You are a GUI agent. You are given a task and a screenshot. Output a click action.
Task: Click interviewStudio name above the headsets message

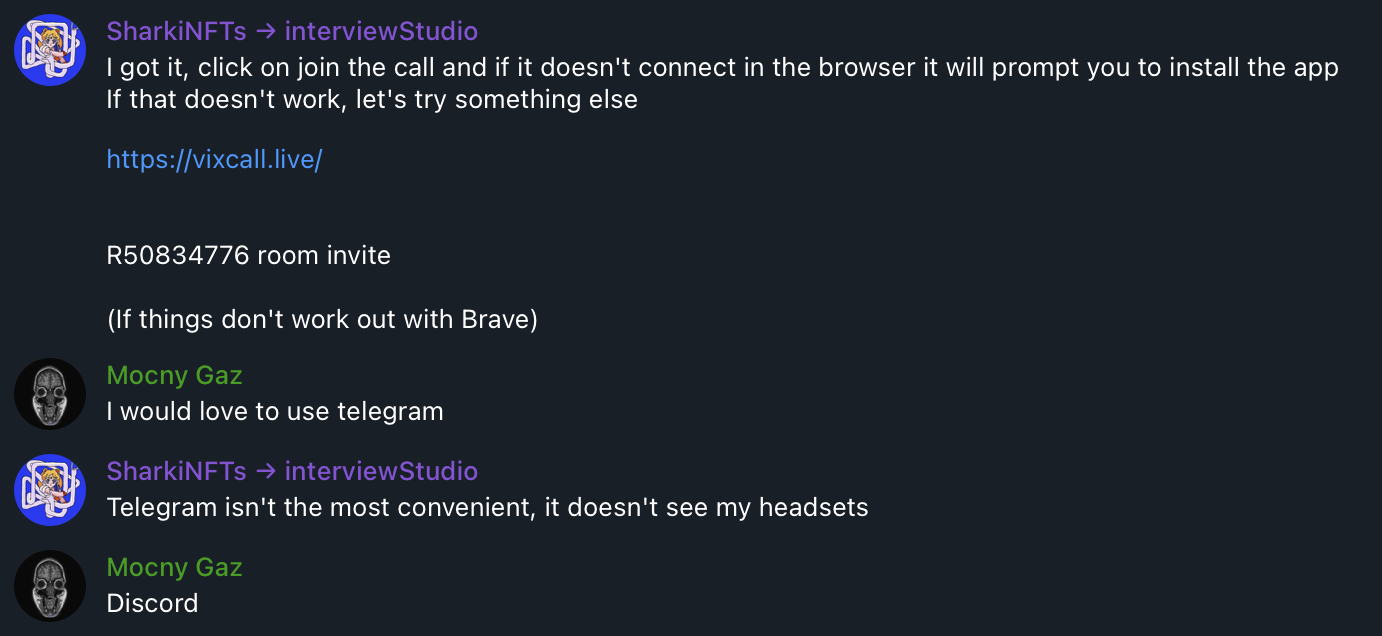[381, 471]
